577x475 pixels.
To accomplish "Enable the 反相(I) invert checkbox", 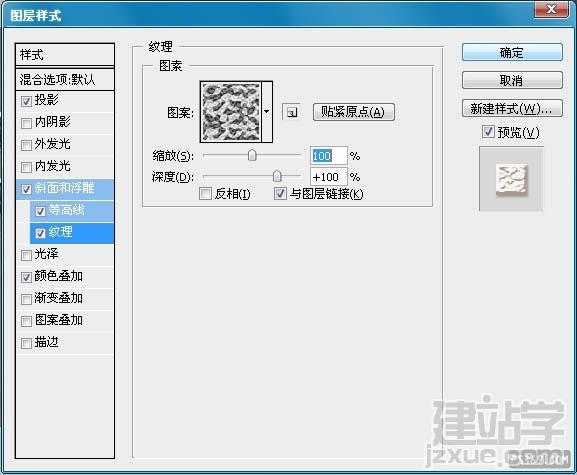I will pyautogui.click(x=205, y=193).
